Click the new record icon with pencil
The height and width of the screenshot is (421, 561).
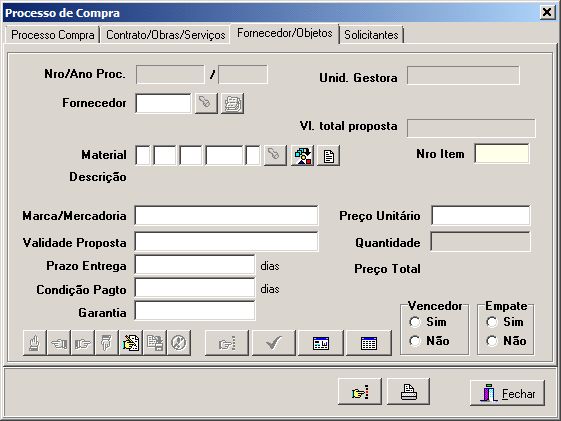(131, 343)
